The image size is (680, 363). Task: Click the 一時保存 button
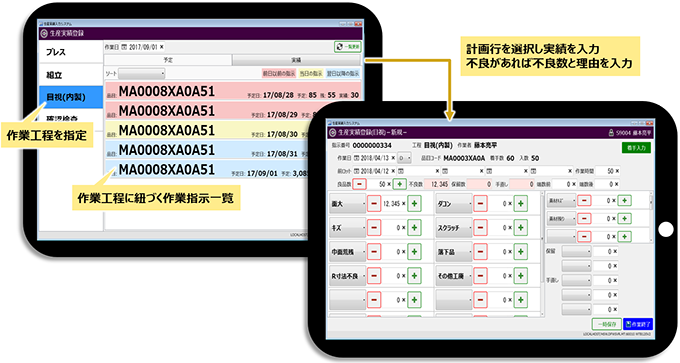point(607,324)
